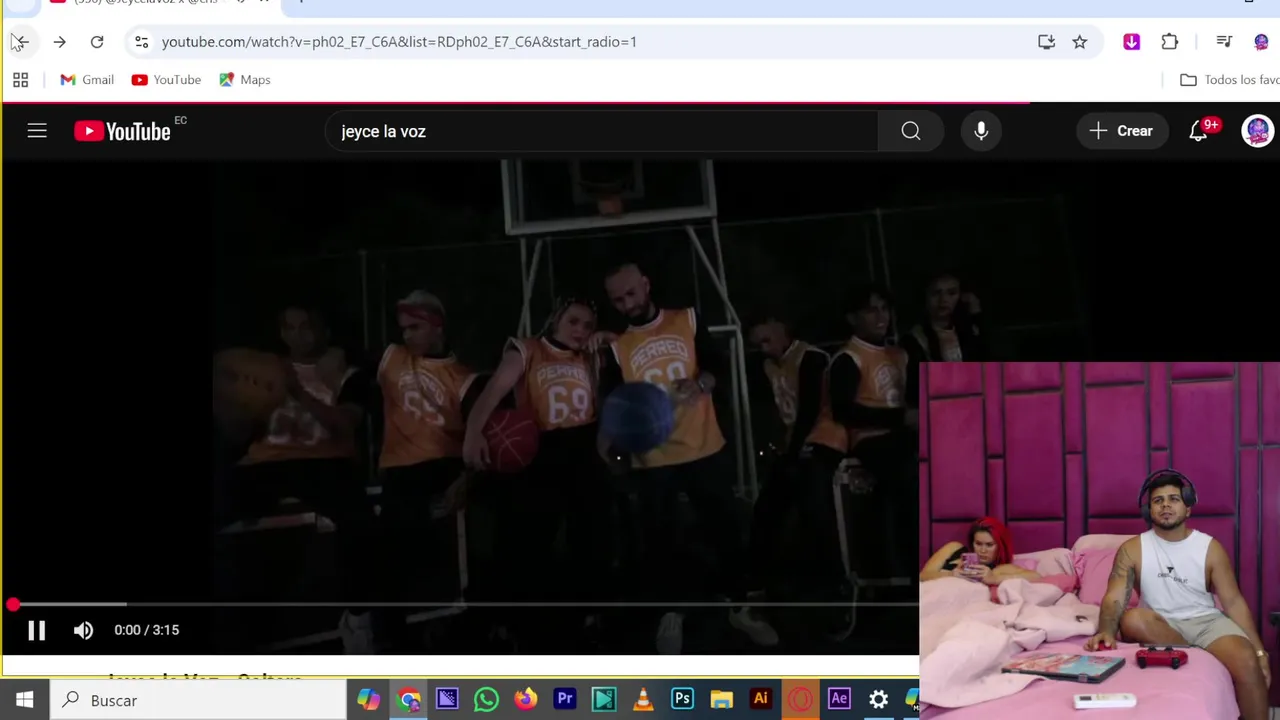1280x720 pixels.
Task: Pause the video with the pause button
Action: pos(36,630)
